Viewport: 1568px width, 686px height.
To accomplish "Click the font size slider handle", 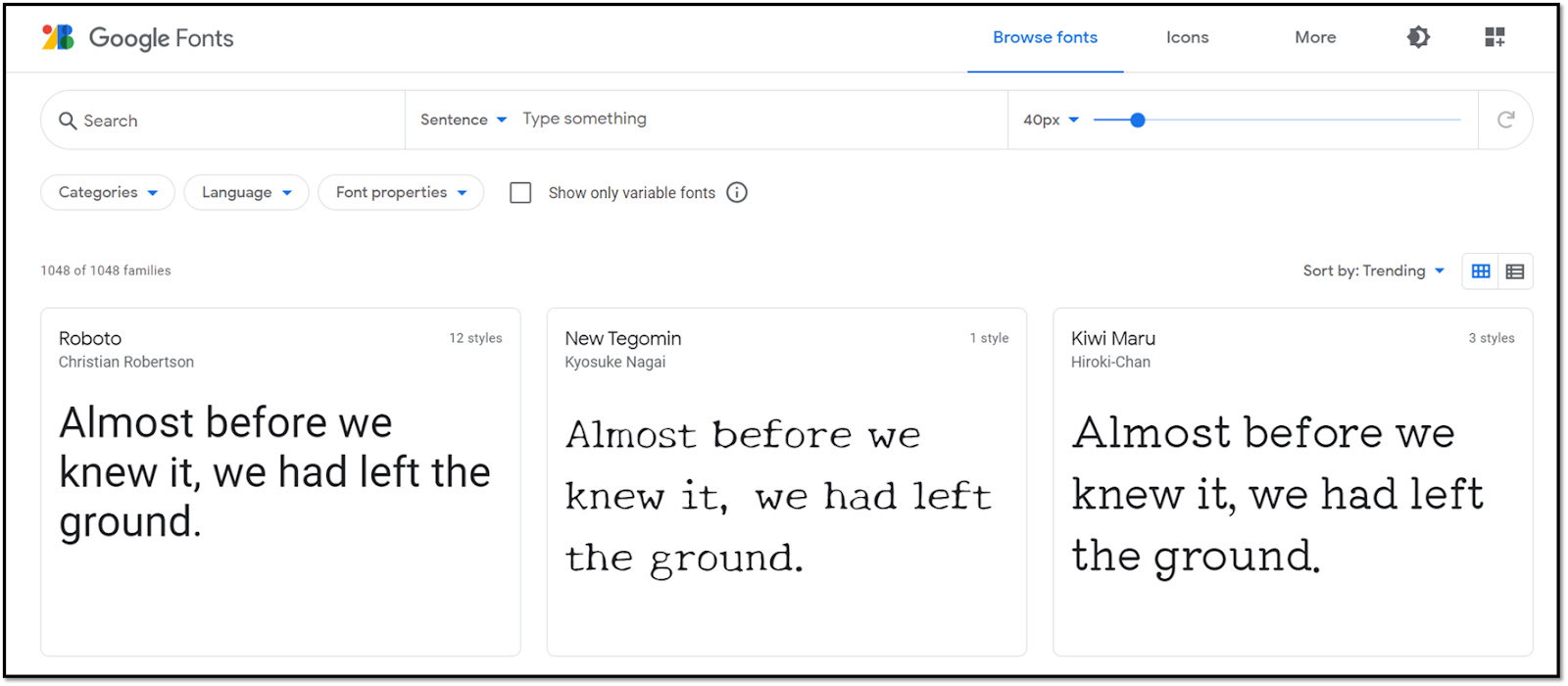I will pyautogui.click(x=1137, y=120).
